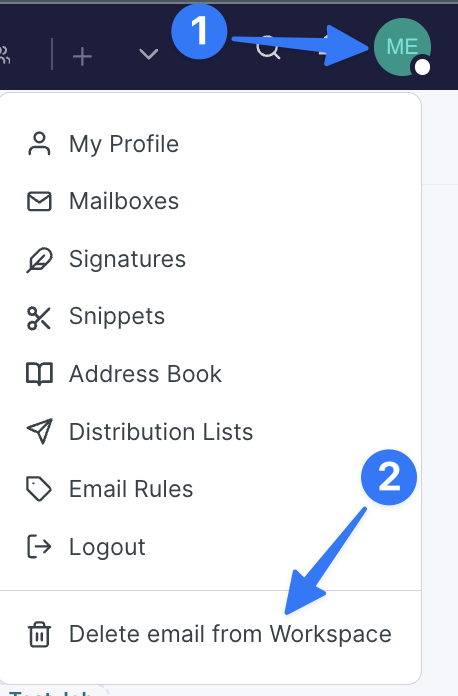
Task: Click the Logout exit arrow icon
Action: [x=39, y=546]
